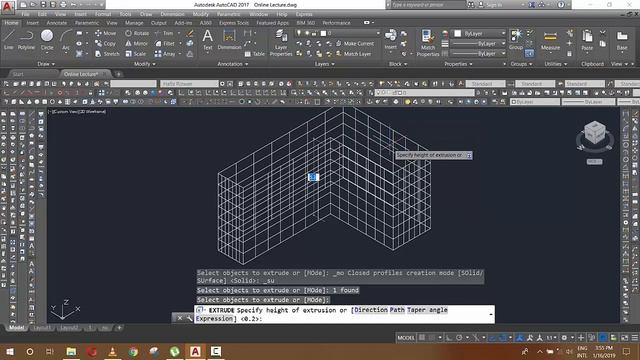Expand the Draw panel
640x360 pixels.
[x=46, y=64]
